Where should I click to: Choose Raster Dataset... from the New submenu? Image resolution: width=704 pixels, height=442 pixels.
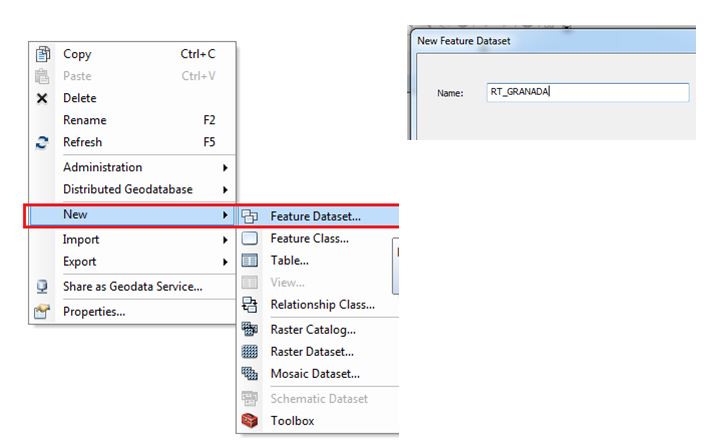click(312, 352)
